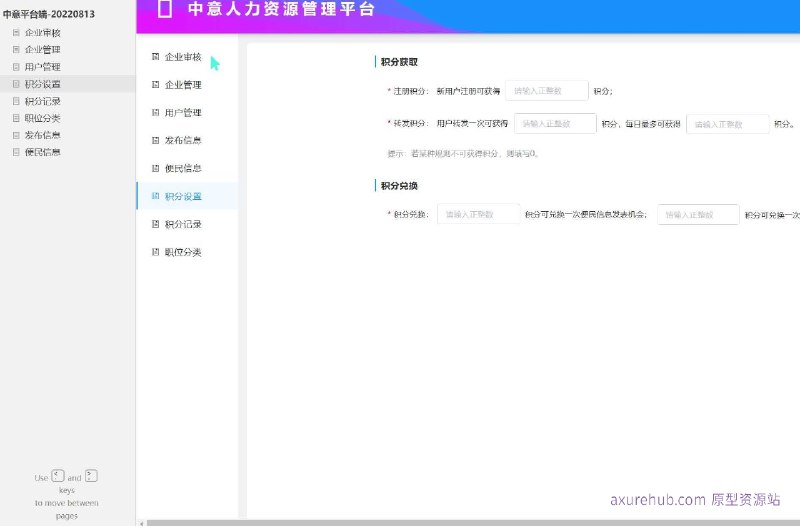800x526 pixels.
Task: Click page icon beside sitemap 发布信息
Action: pyautogui.click(x=16, y=135)
